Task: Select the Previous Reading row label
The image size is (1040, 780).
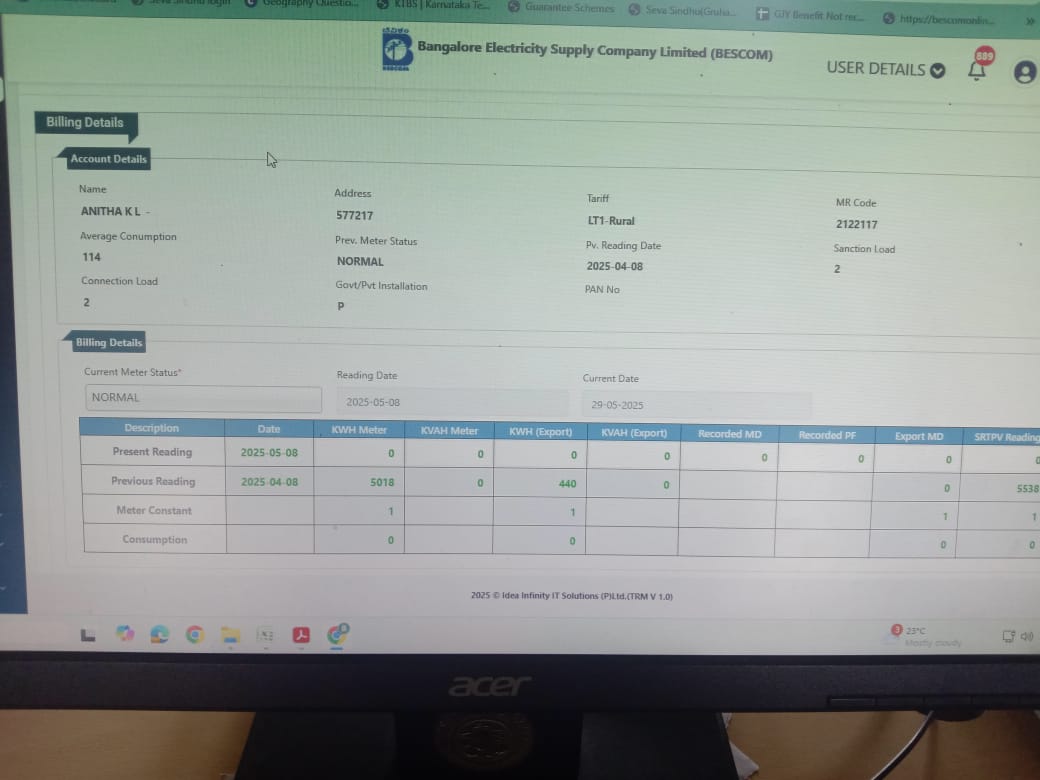Action: (x=153, y=481)
